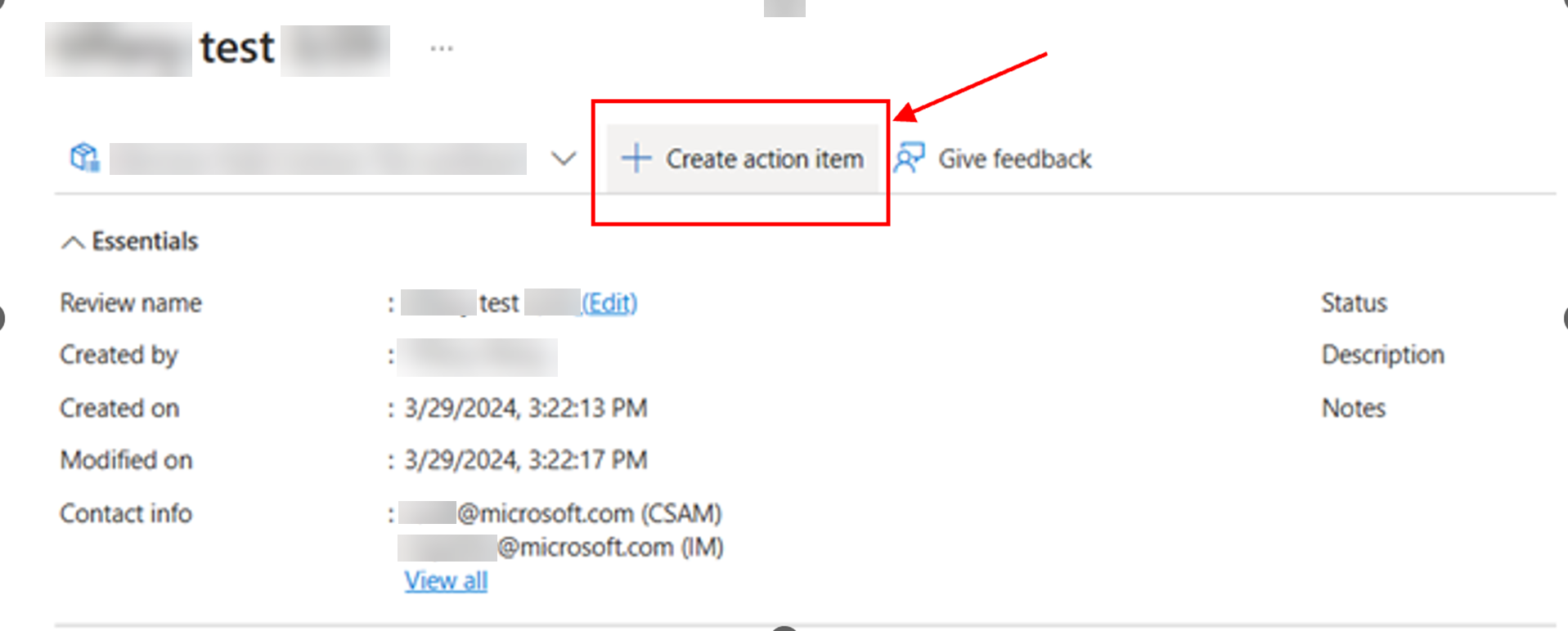Collapse the Essentials section
Viewport: 1568px width, 631px height.
129,241
